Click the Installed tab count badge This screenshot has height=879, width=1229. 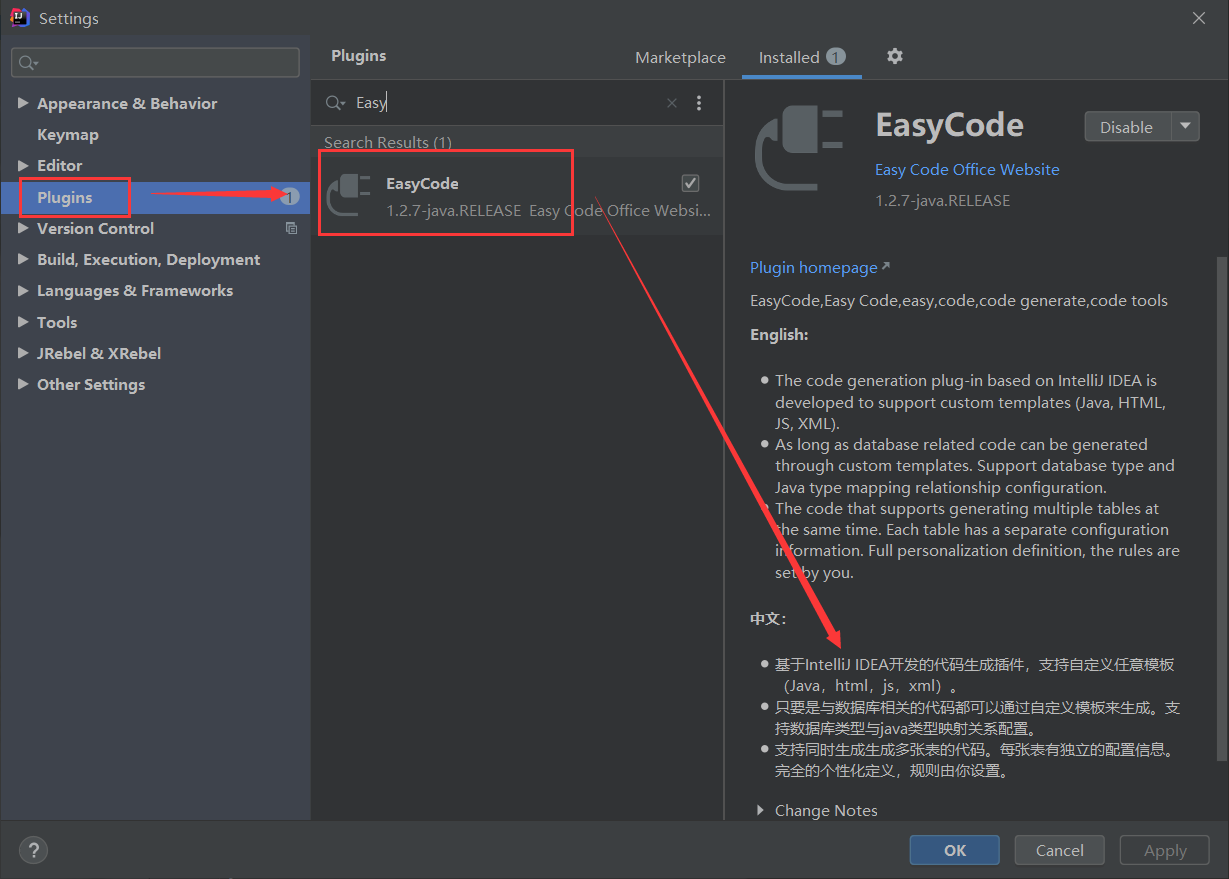pos(835,57)
